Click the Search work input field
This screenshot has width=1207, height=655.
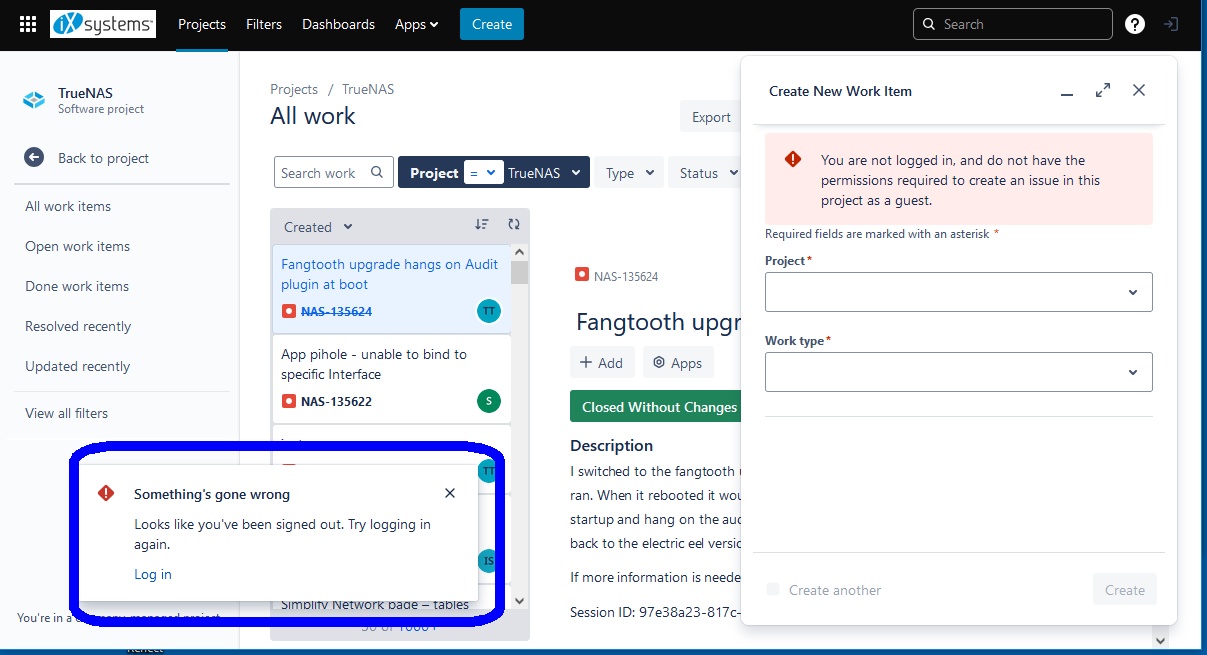point(332,173)
